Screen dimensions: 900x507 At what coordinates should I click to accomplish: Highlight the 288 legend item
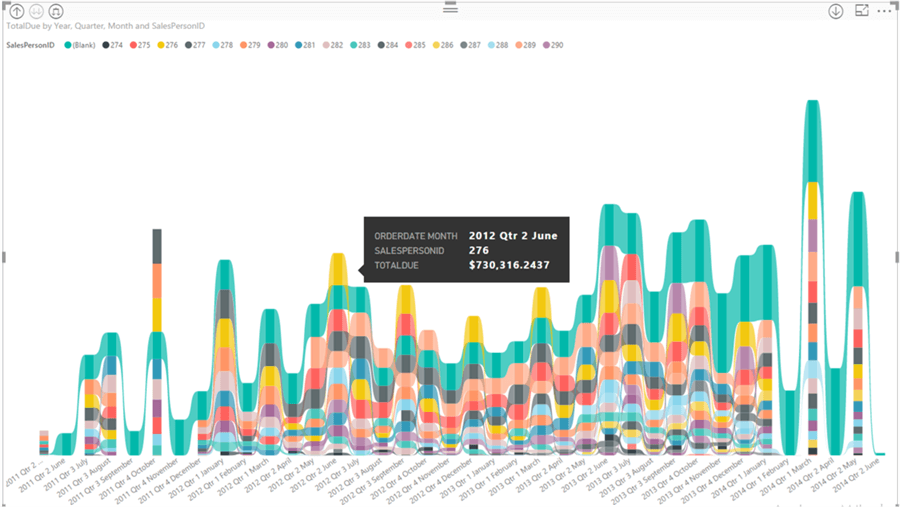click(x=498, y=45)
